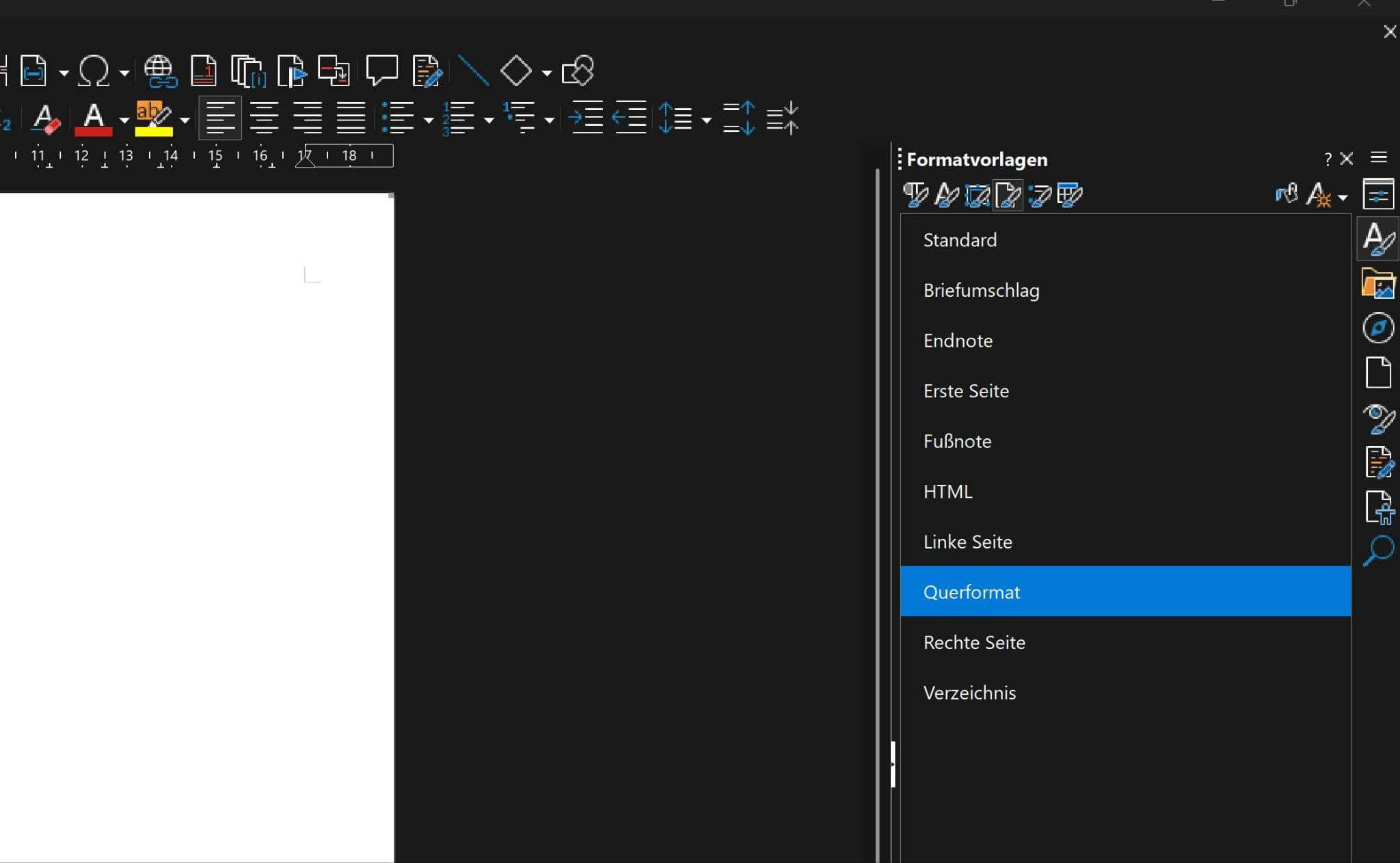Insert a special character with Omega icon
This screenshot has width=1400, height=863.
point(94,71)
